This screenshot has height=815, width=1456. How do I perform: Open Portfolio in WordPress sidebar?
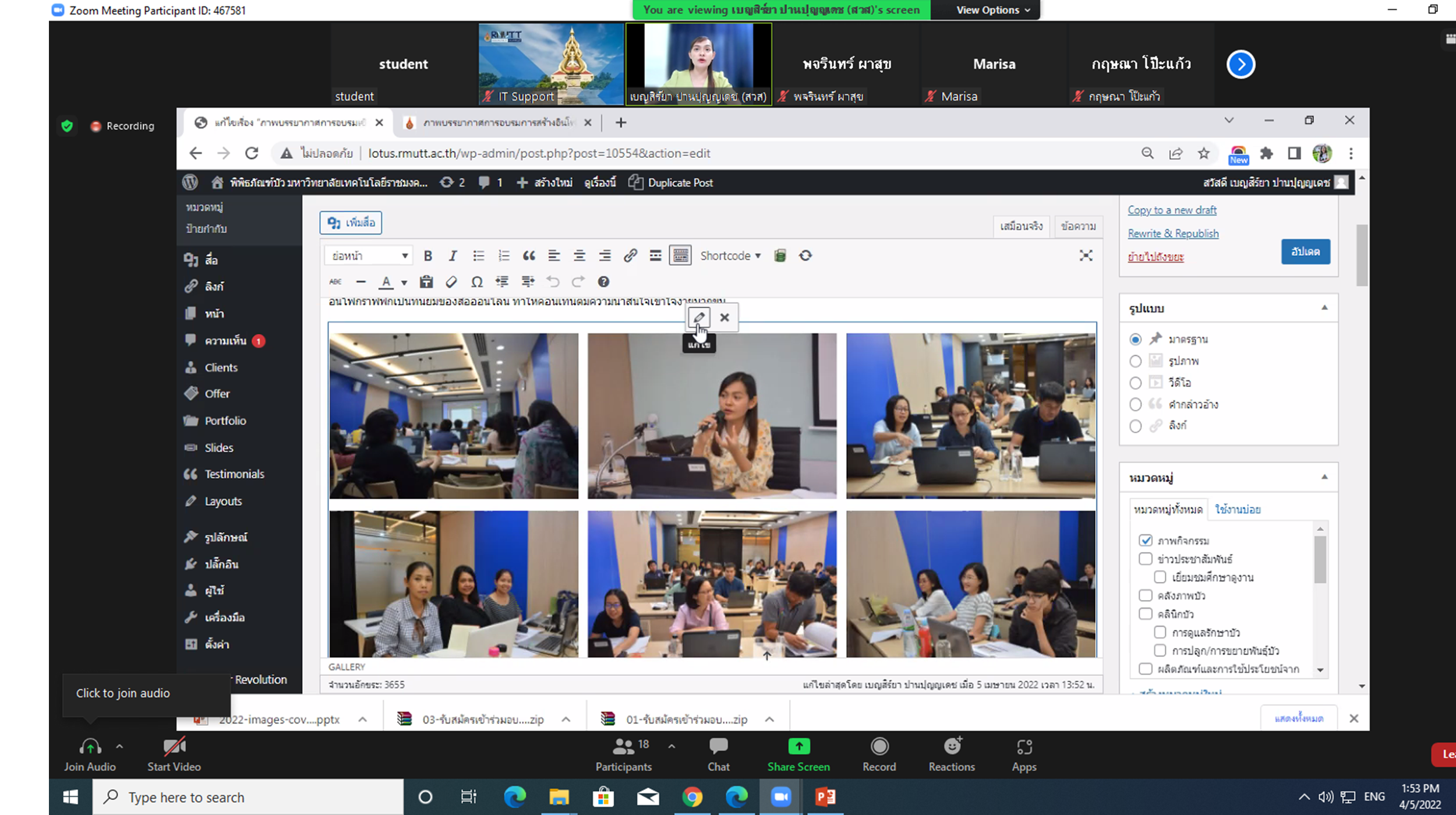225,421
